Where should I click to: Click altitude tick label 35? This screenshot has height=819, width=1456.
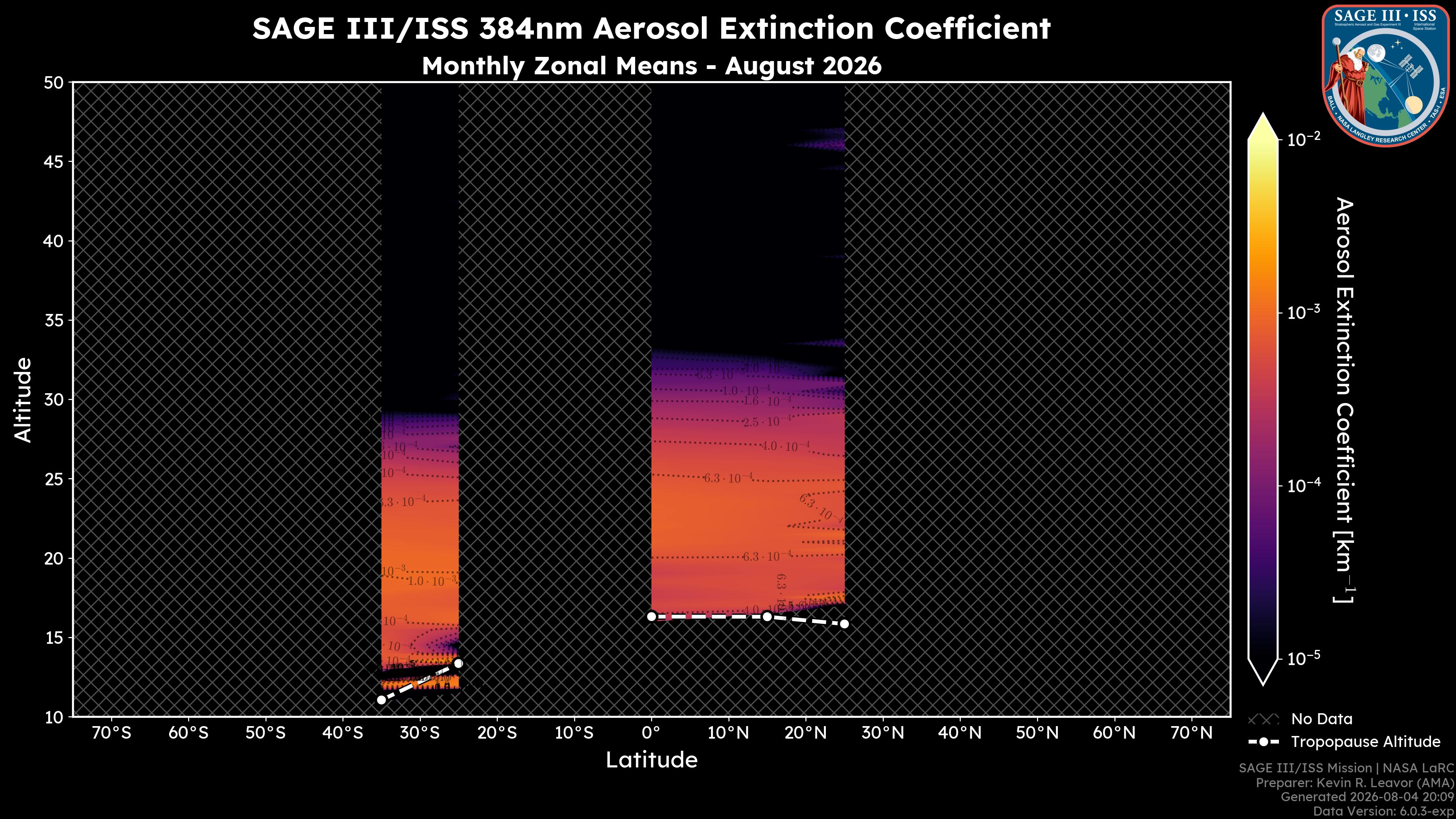[54, 320]
